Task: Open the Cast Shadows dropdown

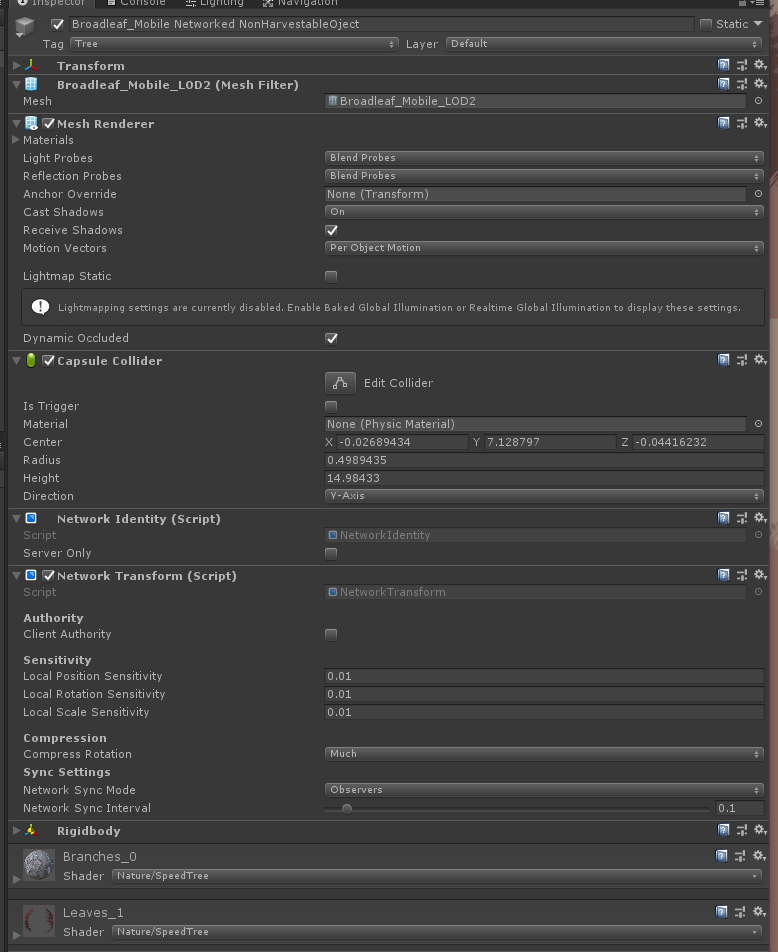Action: tap(544, 212)
